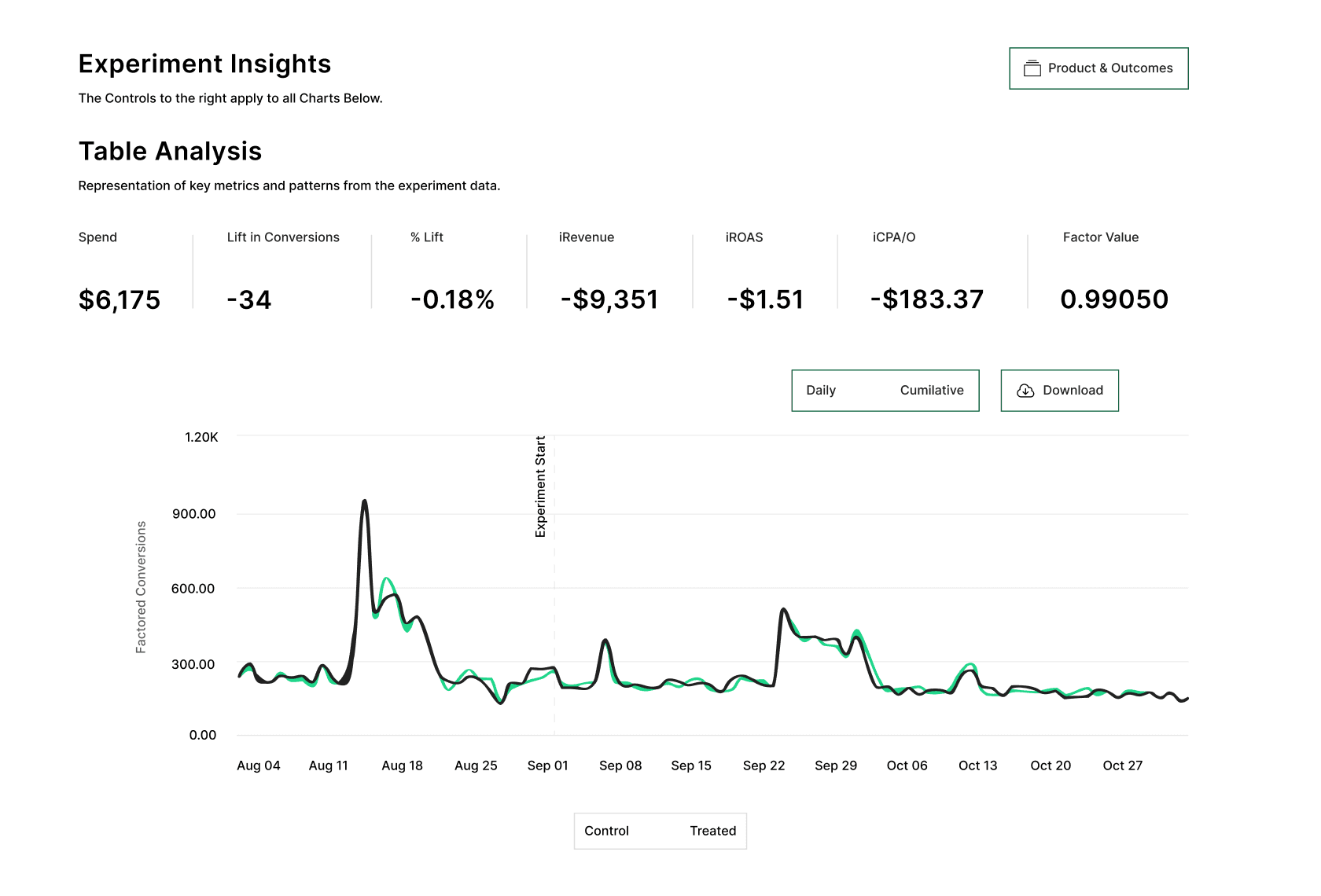Switch the chart to Cumilative view
This screenshot has width=1321, height=896.
[931, 391]
